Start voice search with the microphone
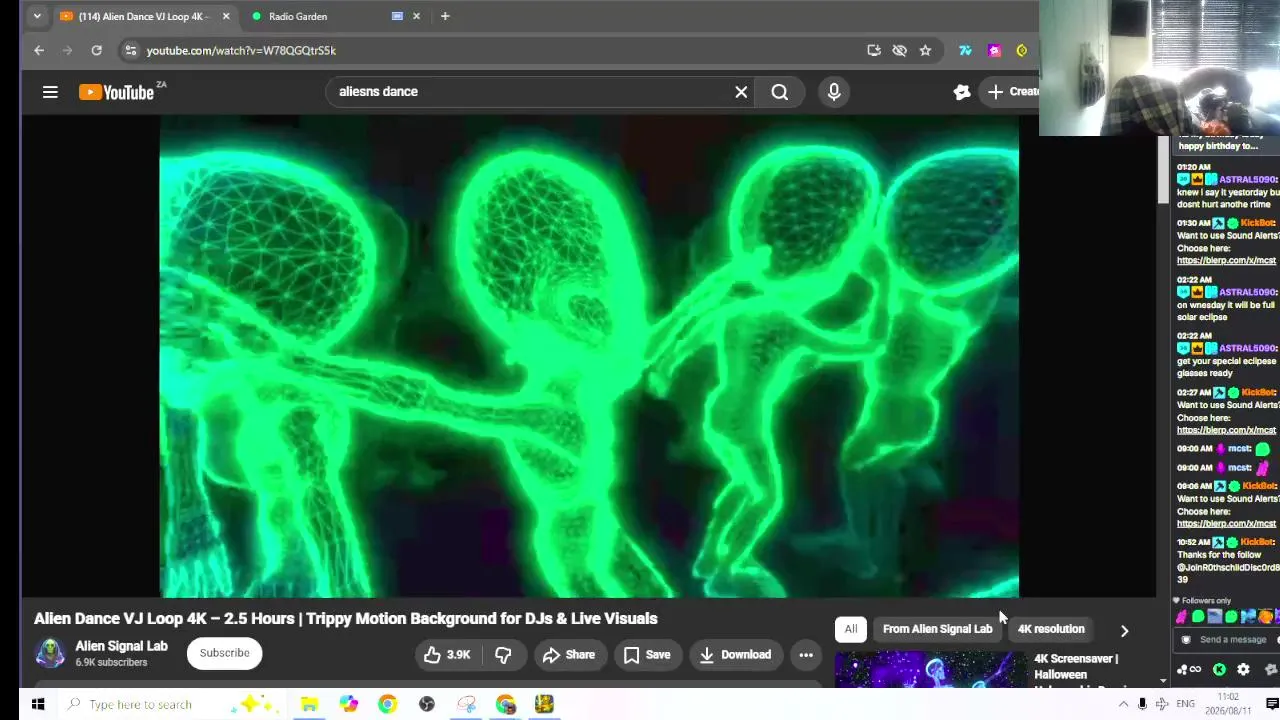This screenshot has width=1280, height=720. (x=834, y=92)
